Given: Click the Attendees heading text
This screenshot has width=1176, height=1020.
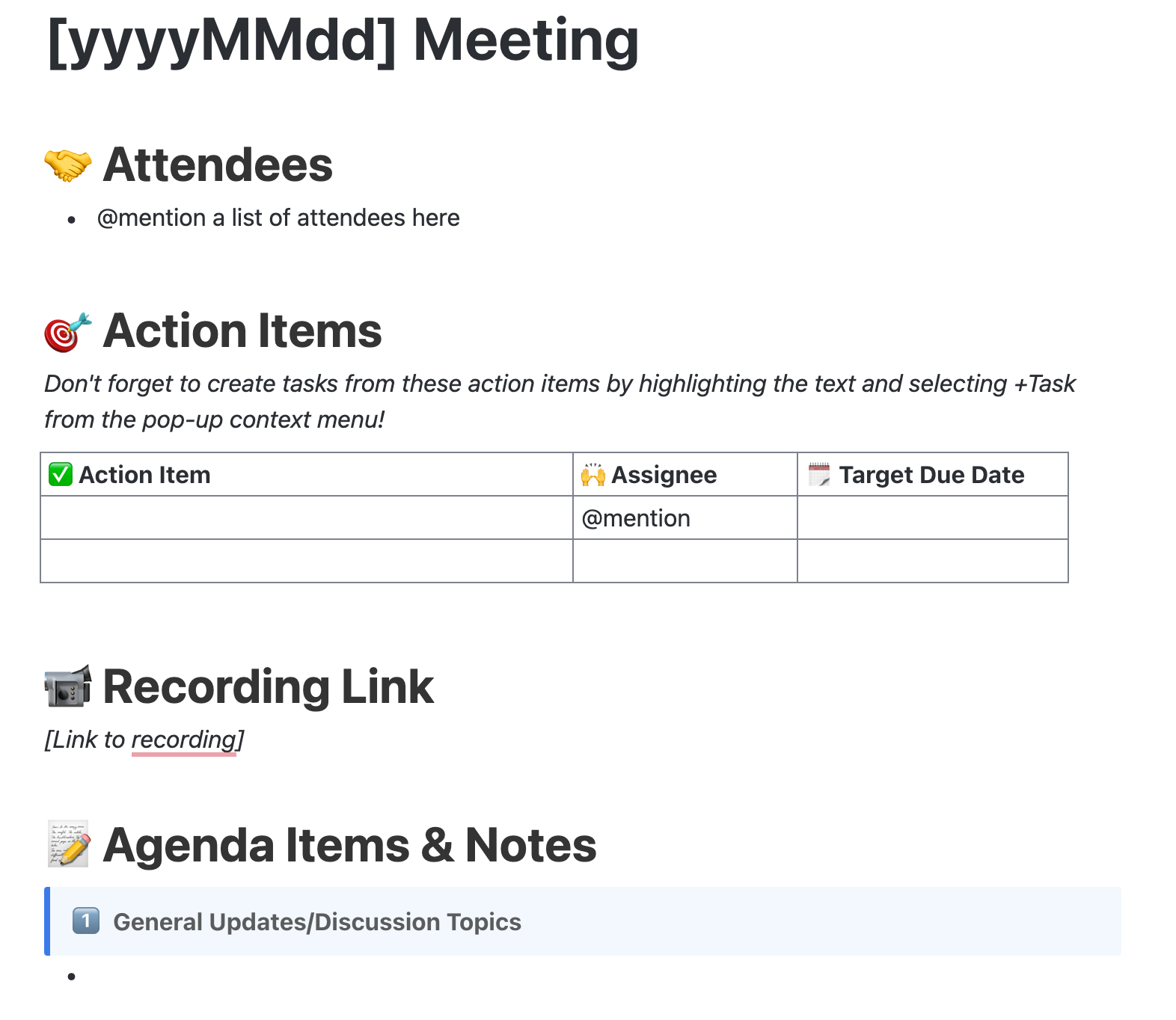Looking at the screenshot, I should (x=218, y=165).
